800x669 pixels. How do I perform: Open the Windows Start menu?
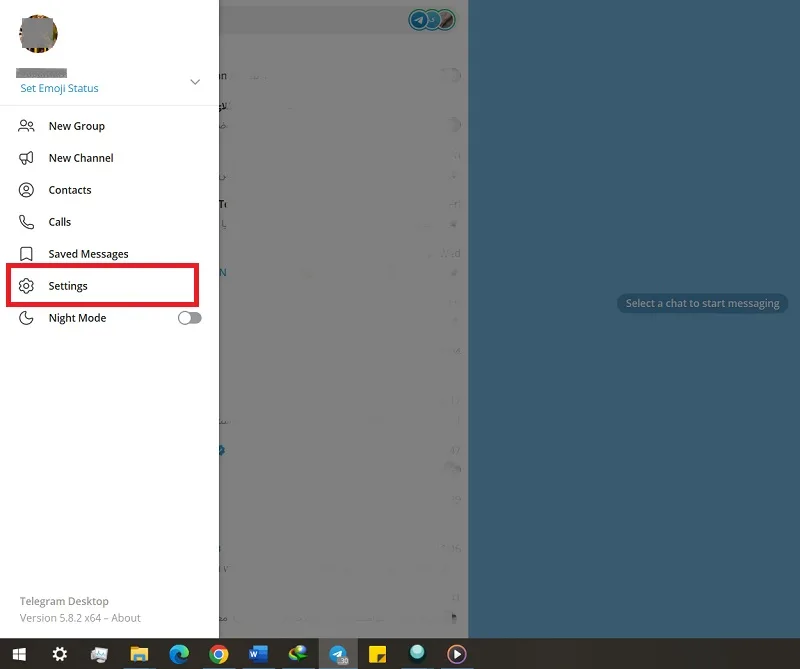[19, 654]
